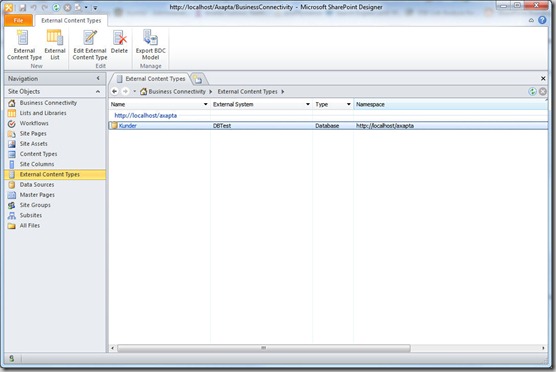Collapse the Site Objects section

point(98,91)
